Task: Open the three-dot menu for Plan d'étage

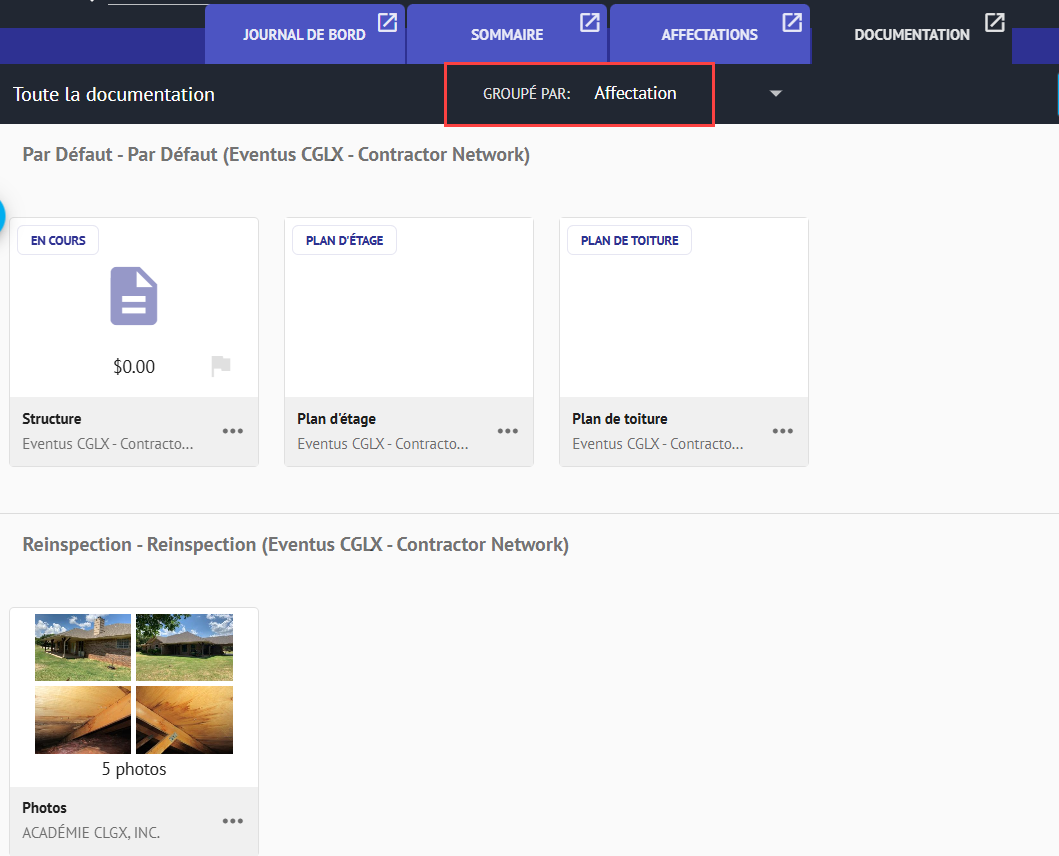Action: pyautogui.click(x=508, y=431)
